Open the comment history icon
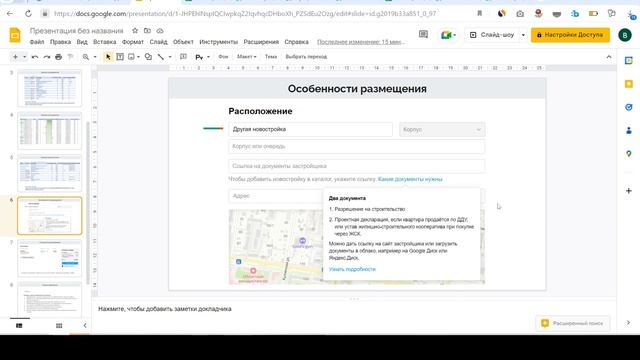Screen dimensions: 640x360 tap(423, 35)
